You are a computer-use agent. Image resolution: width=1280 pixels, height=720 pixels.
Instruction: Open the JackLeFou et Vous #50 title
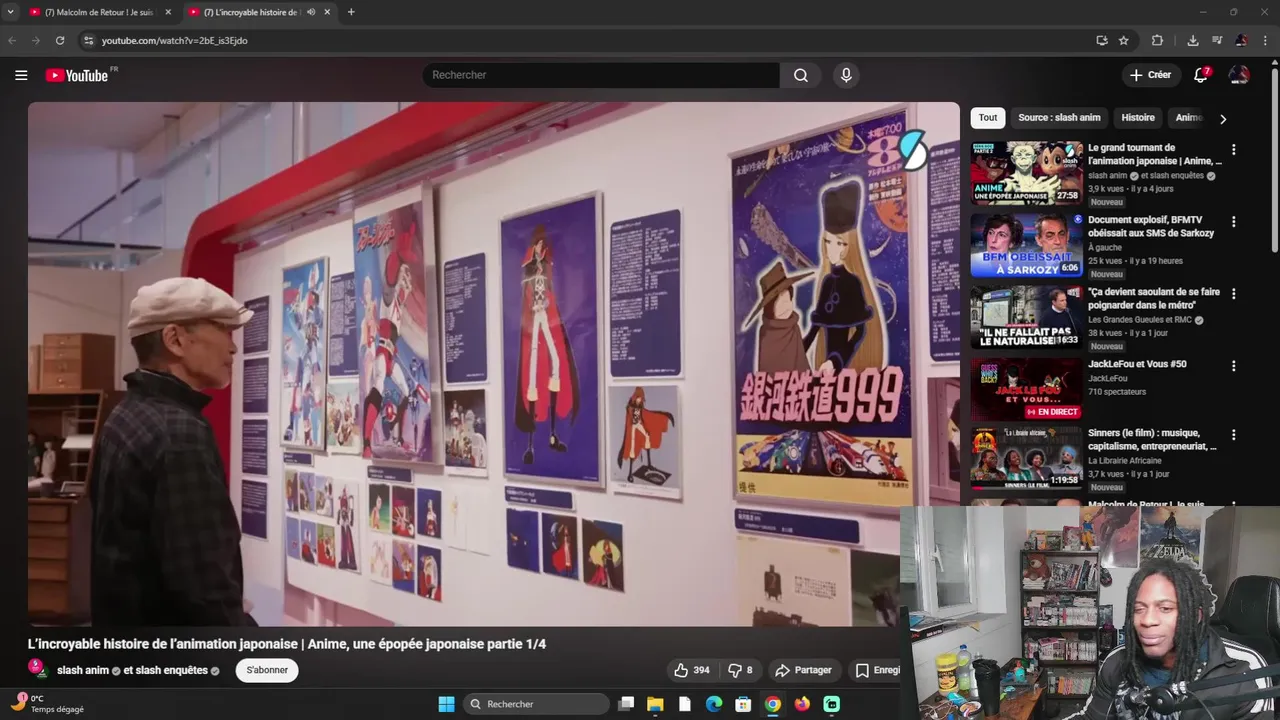(1137, 364)
